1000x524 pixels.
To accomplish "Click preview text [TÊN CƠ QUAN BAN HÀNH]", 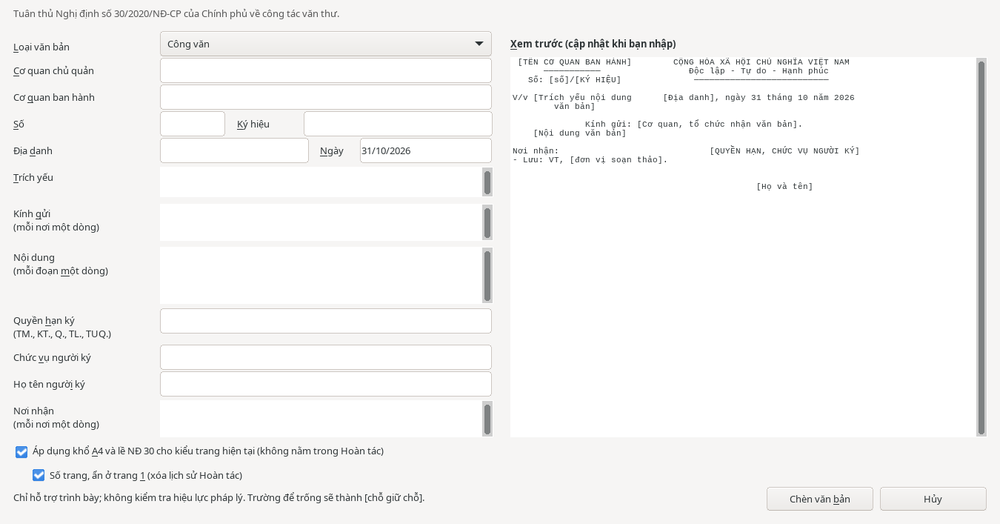I will pos(575,62).
